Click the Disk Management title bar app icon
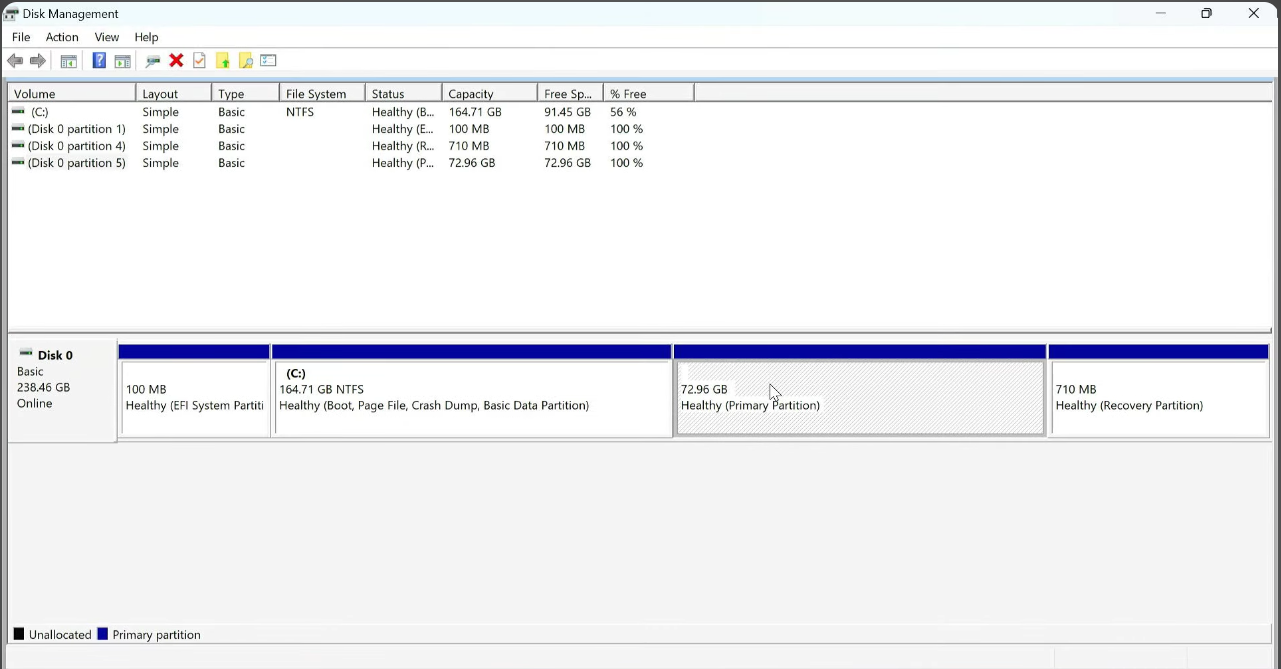Screen dimensions: 1281x669 coord(12,14)
